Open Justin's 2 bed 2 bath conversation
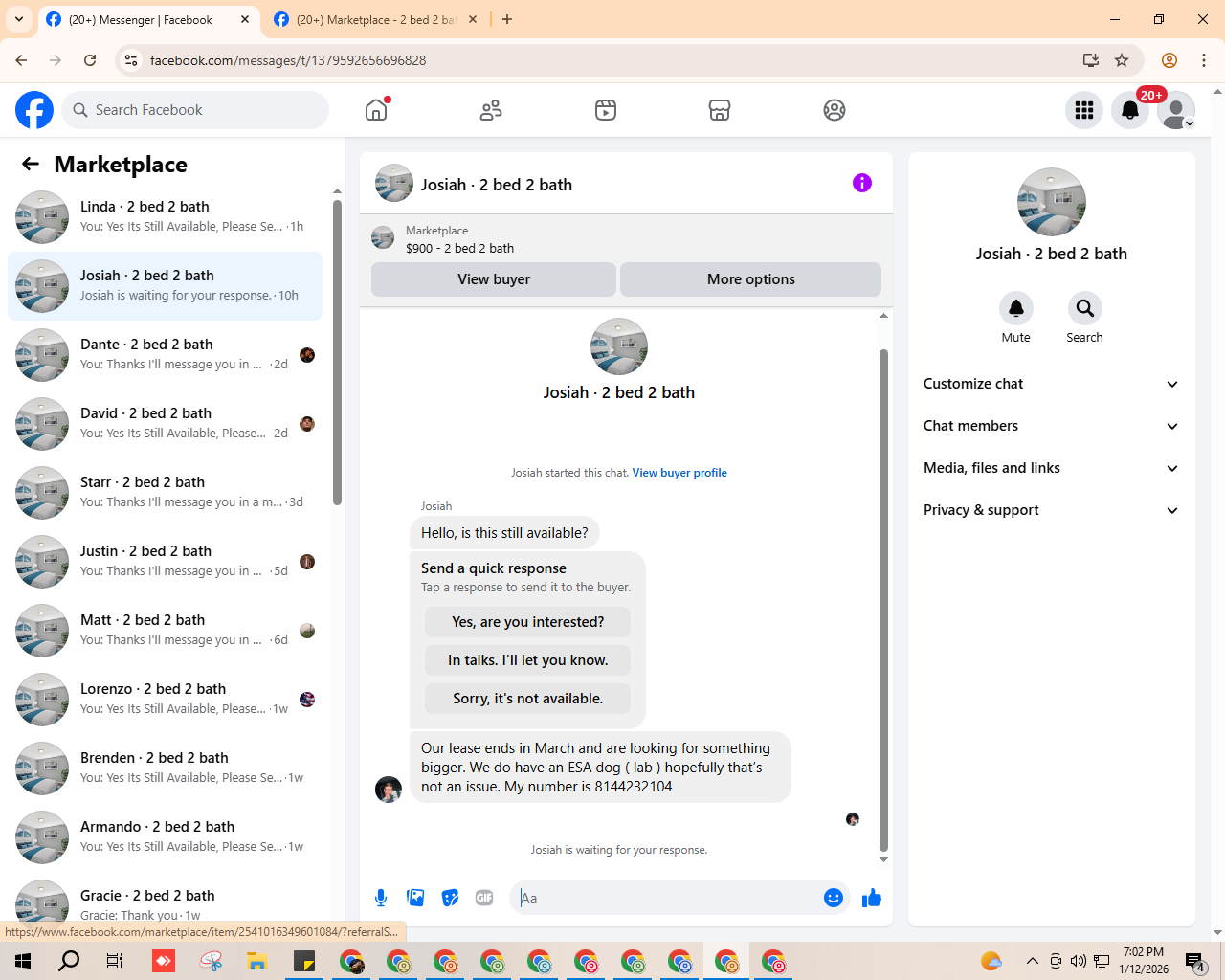The height and width of the screenshot is (980, 1225). [165, 562]
